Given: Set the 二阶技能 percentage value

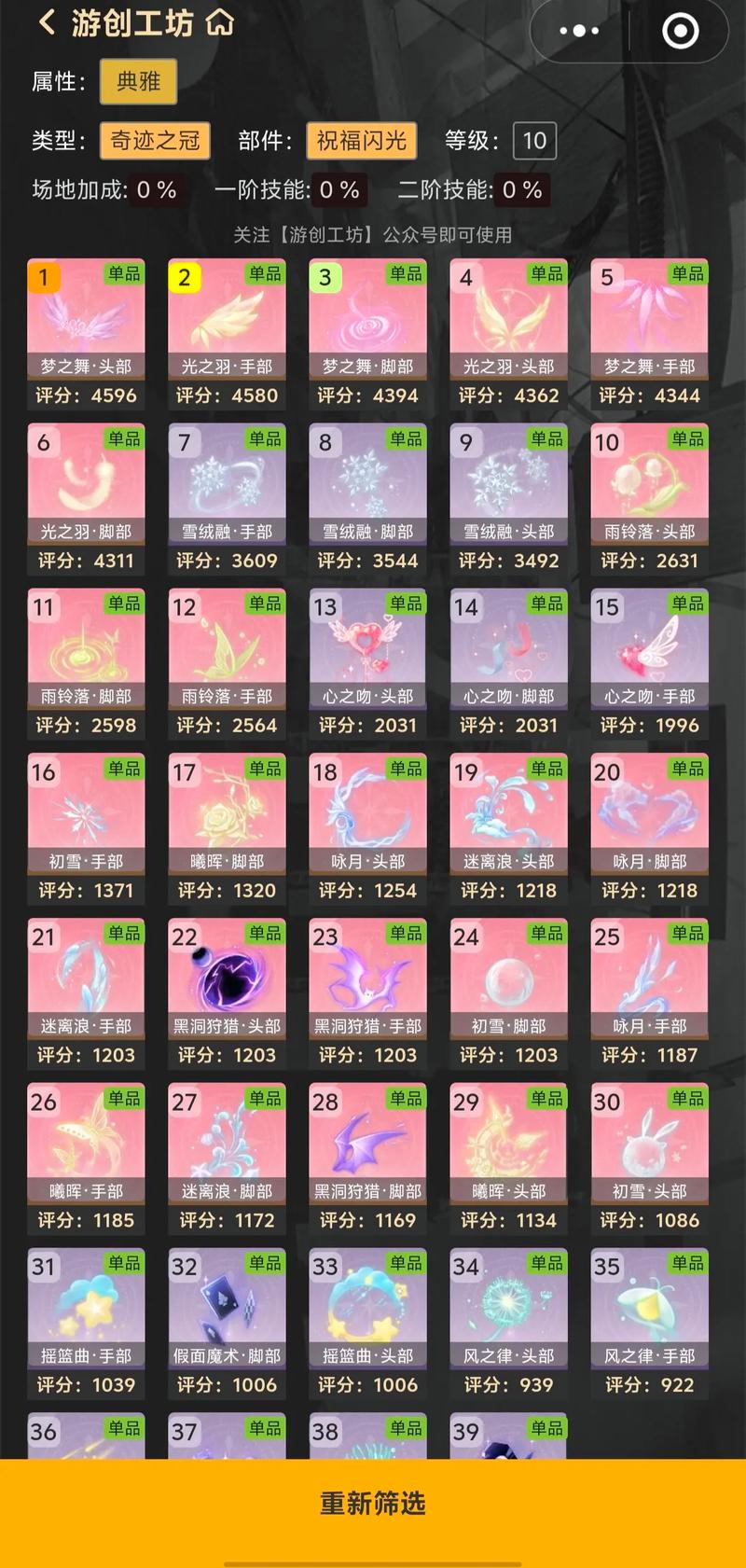Looking at the screenshot, I should click(522, 190).
